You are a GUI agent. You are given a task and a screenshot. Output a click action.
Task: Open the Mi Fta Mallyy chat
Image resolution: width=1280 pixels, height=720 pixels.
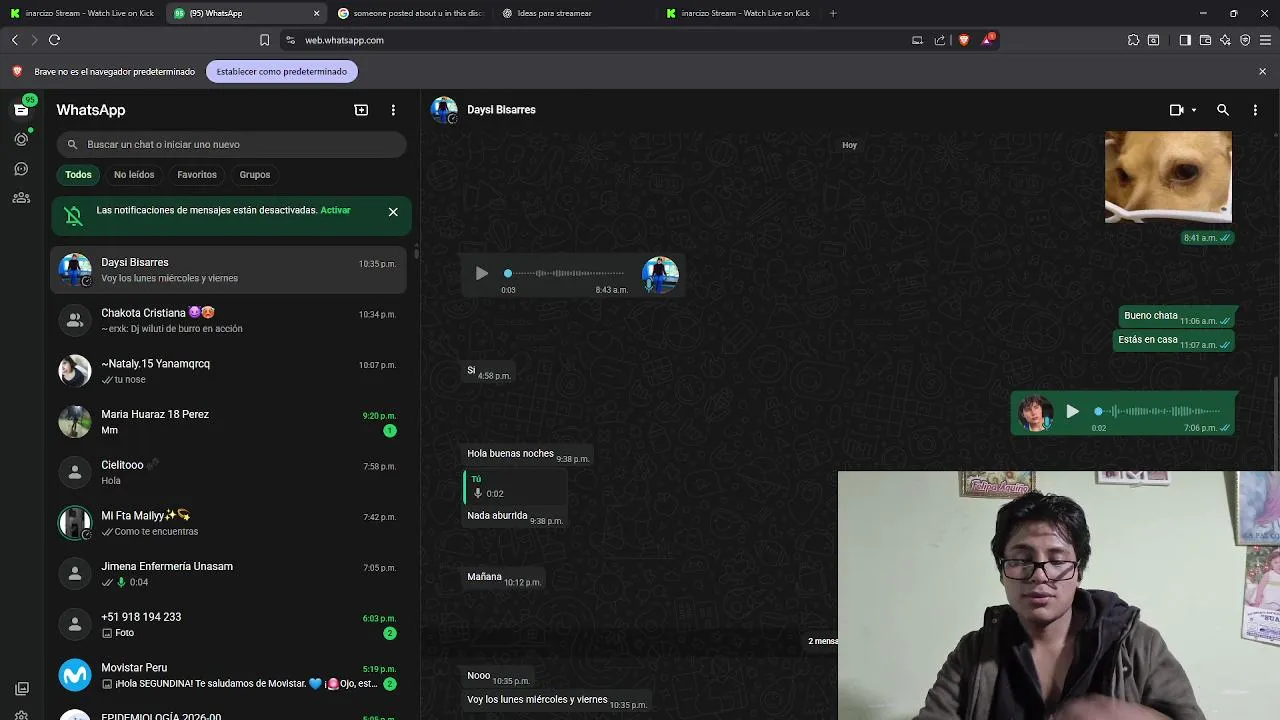[229, 523]
